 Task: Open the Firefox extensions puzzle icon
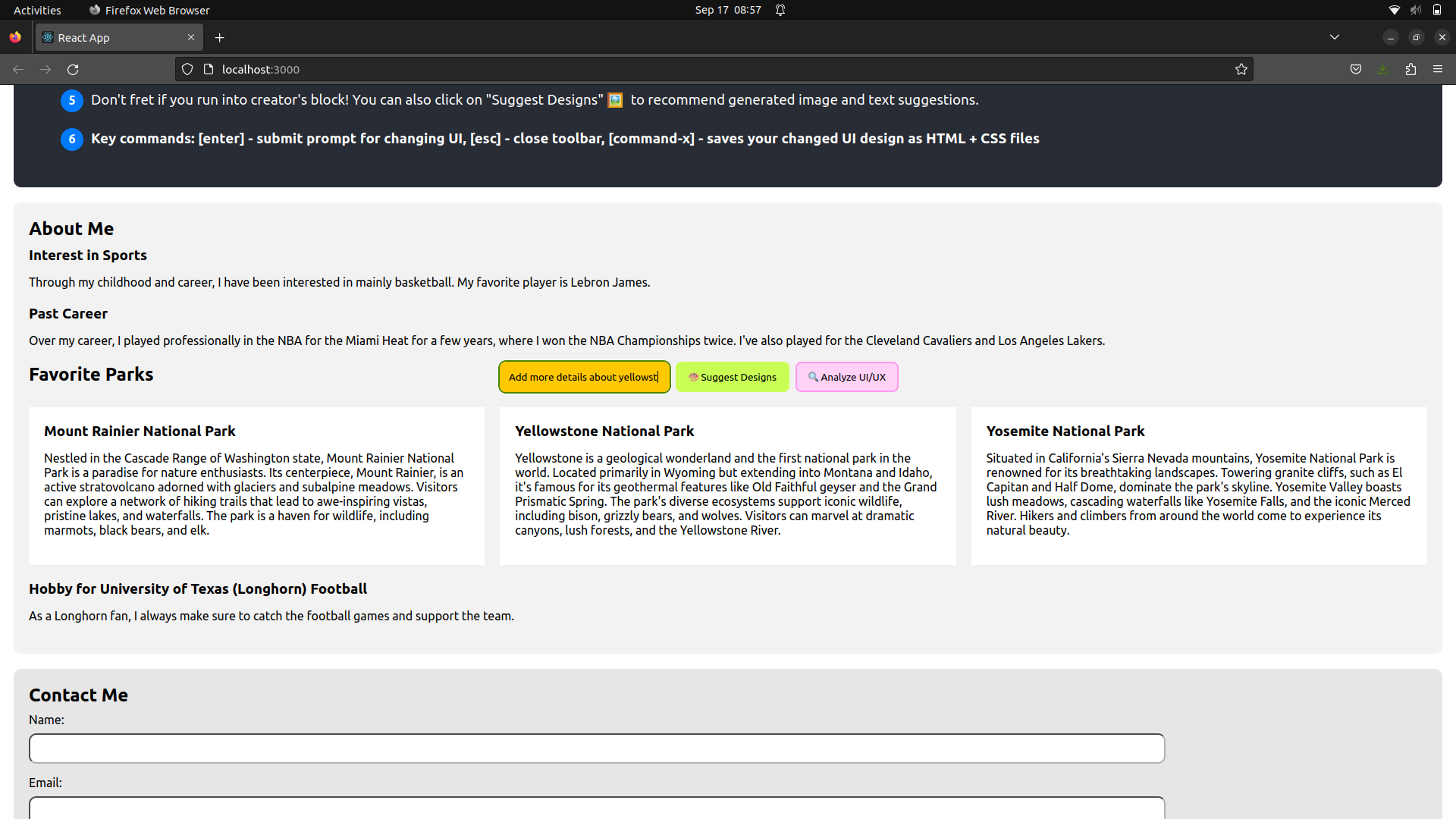pyautogui.click(x=1410, y=69)
